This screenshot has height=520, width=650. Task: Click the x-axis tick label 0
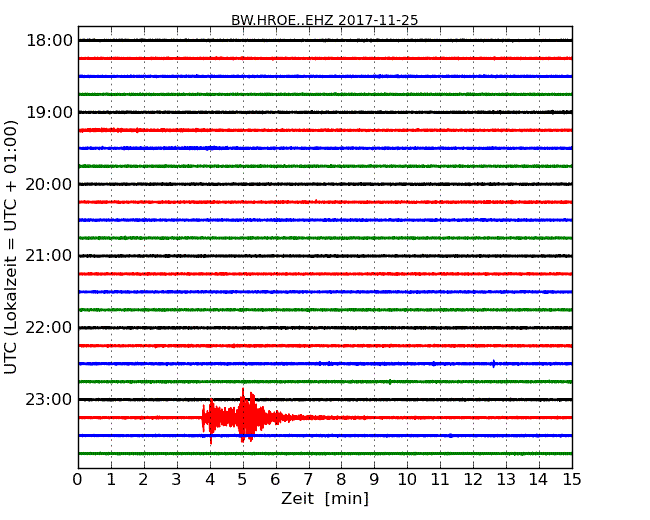[78, 480]
